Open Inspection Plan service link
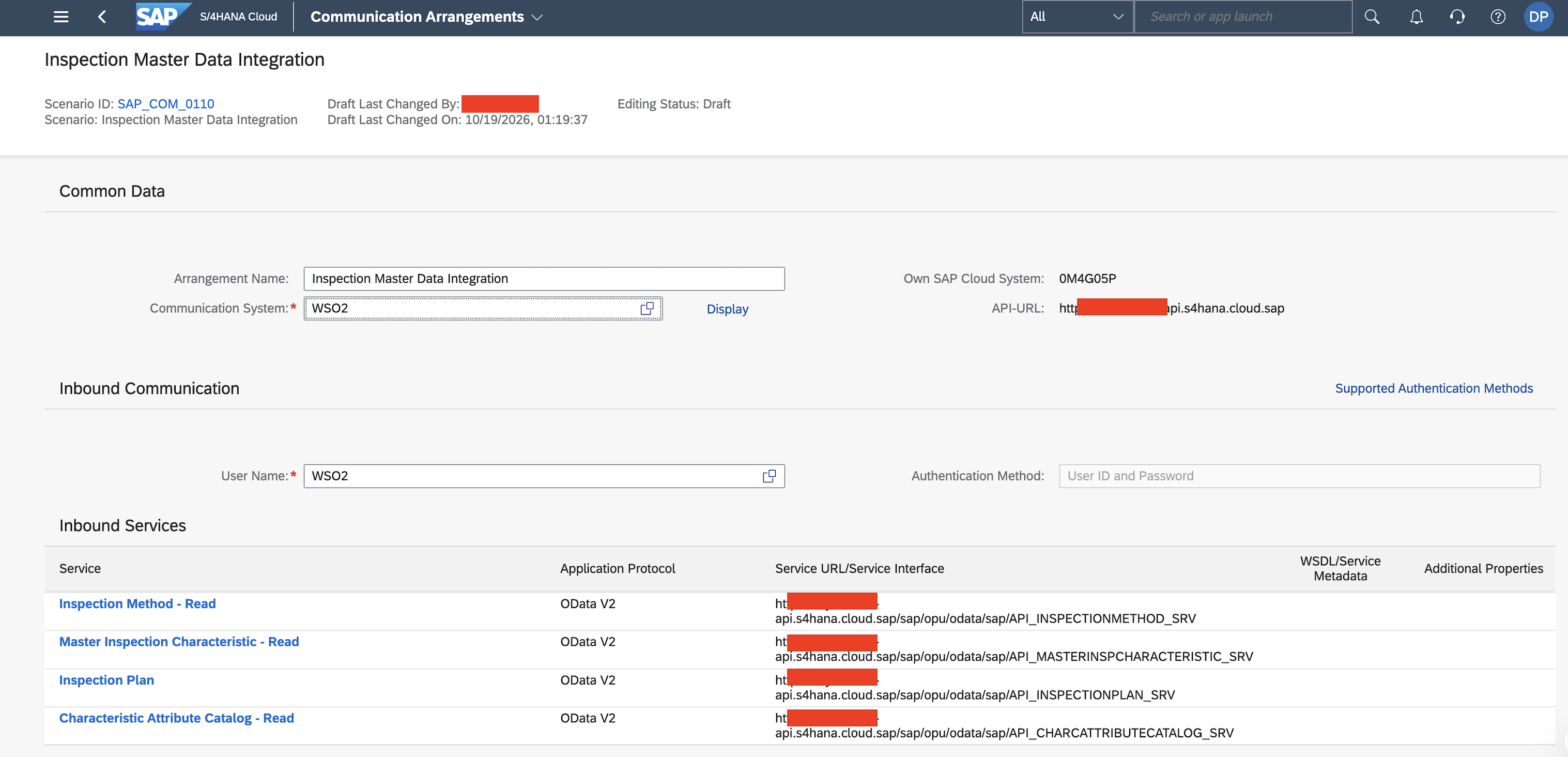 pyautogui.click(x=106, y=680)
